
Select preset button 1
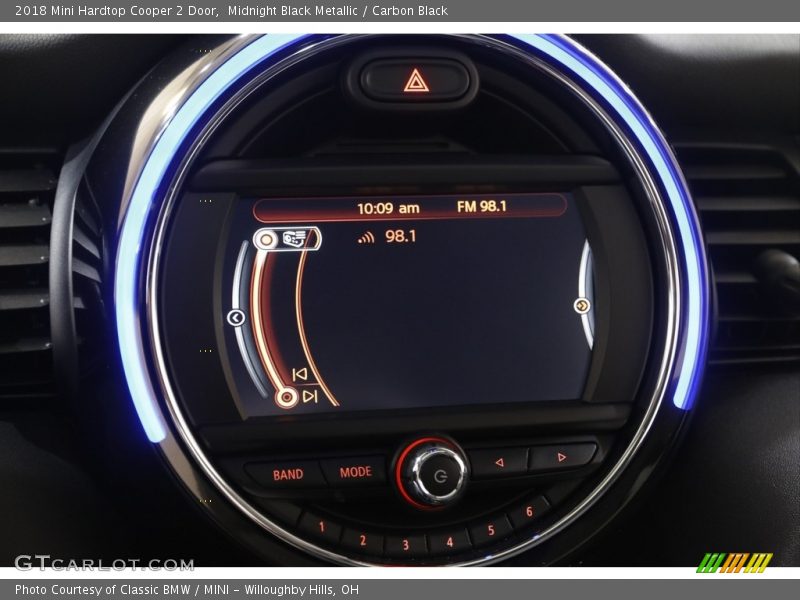[x=320, y=527]
